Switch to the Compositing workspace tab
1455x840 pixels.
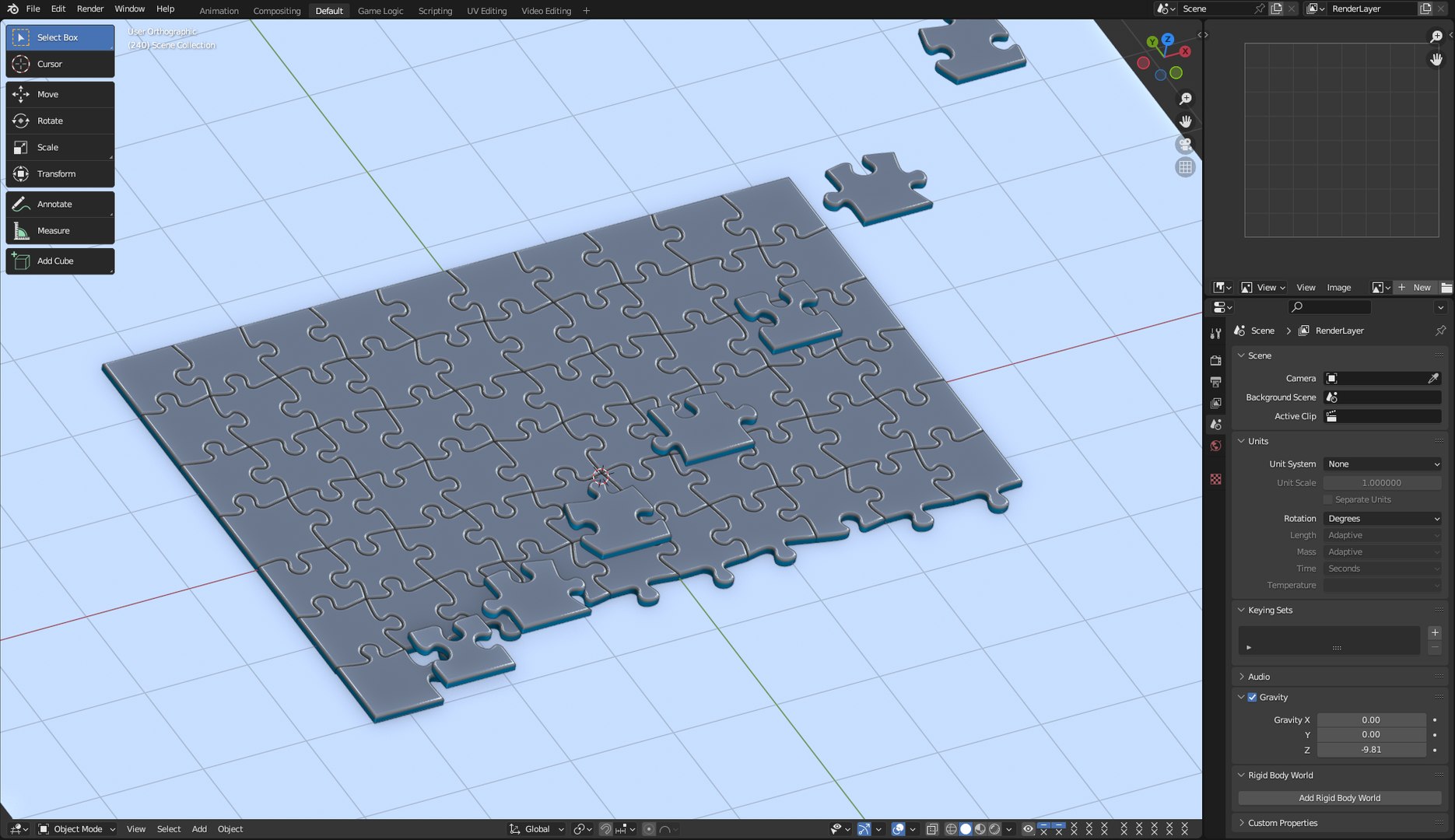tap(277, 11)
